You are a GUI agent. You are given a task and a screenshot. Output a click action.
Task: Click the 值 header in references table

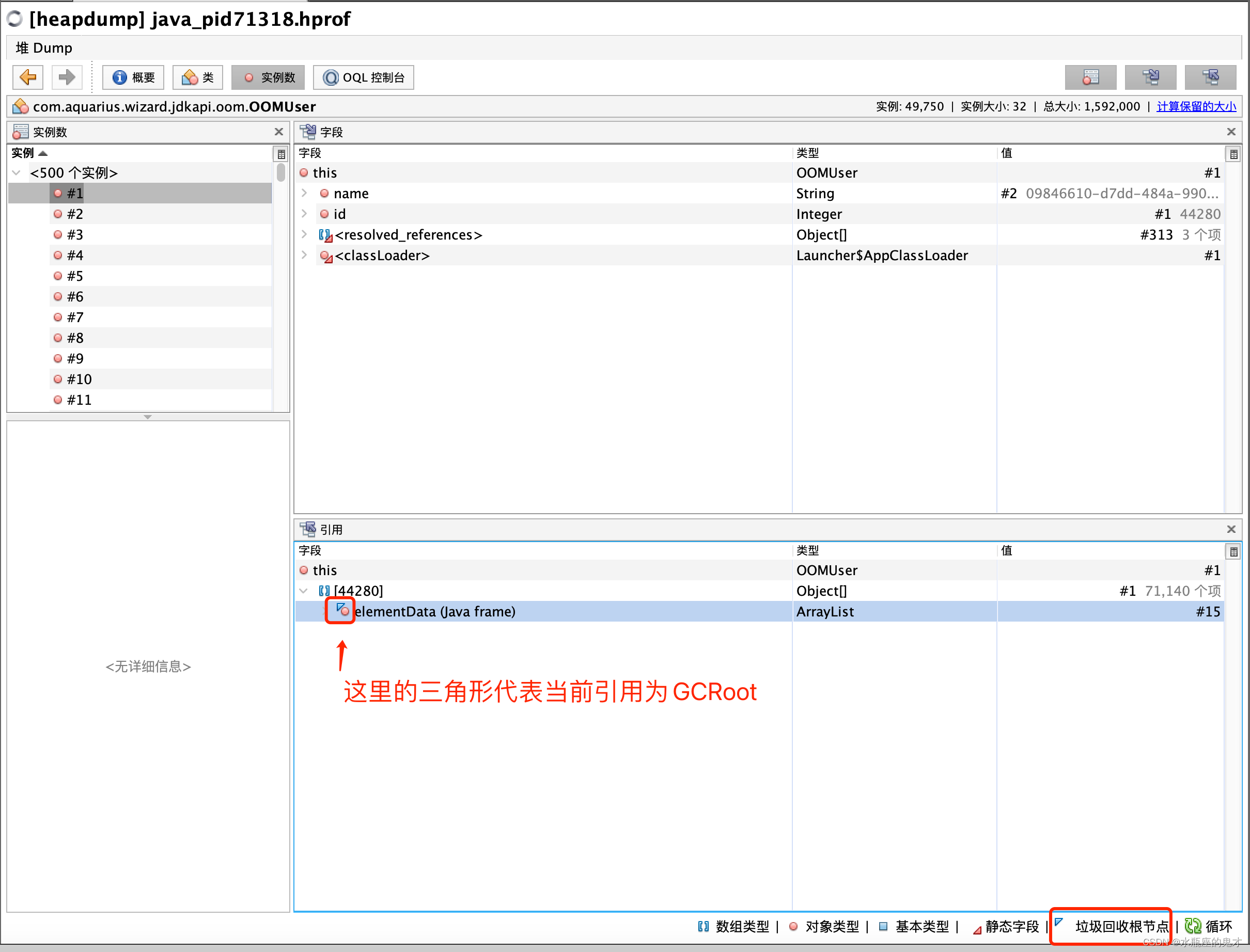[1111, 551]
